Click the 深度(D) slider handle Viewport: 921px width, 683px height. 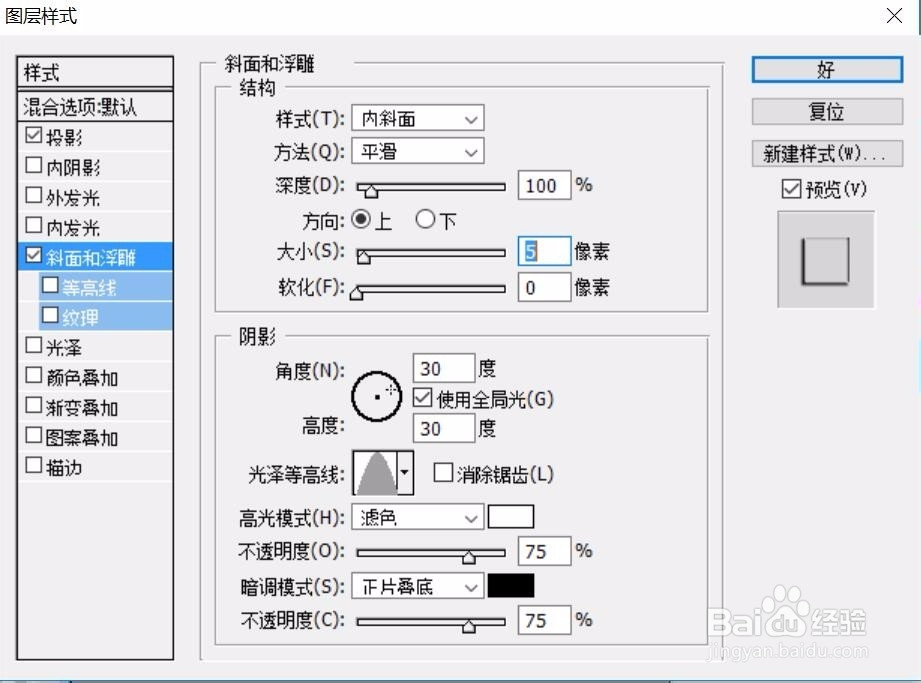pos(371,190)
